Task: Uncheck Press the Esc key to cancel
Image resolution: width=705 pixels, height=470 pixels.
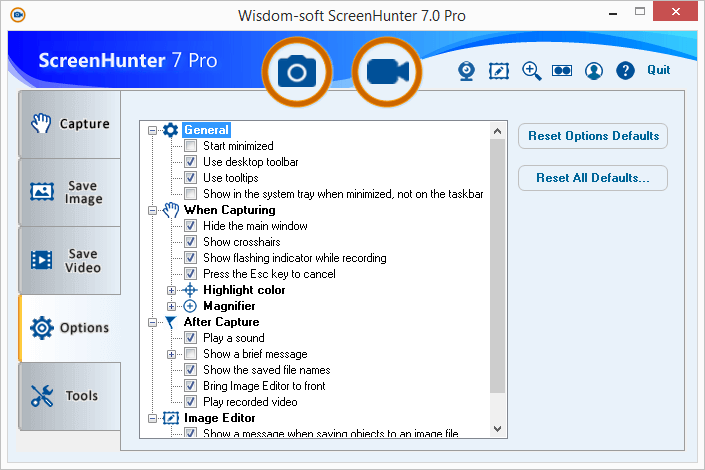Action: (x=191, y=274)
